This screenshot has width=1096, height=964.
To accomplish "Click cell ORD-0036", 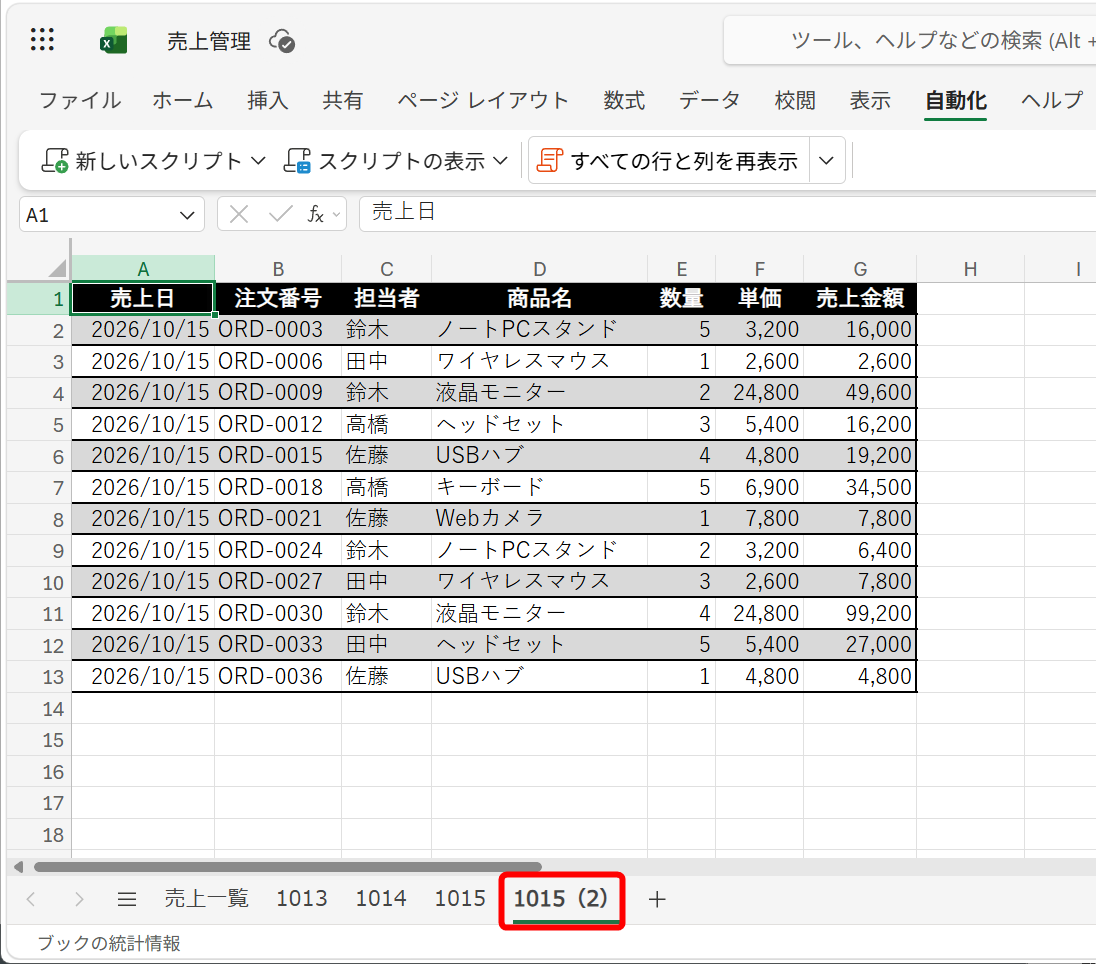I will click(277, 676).
